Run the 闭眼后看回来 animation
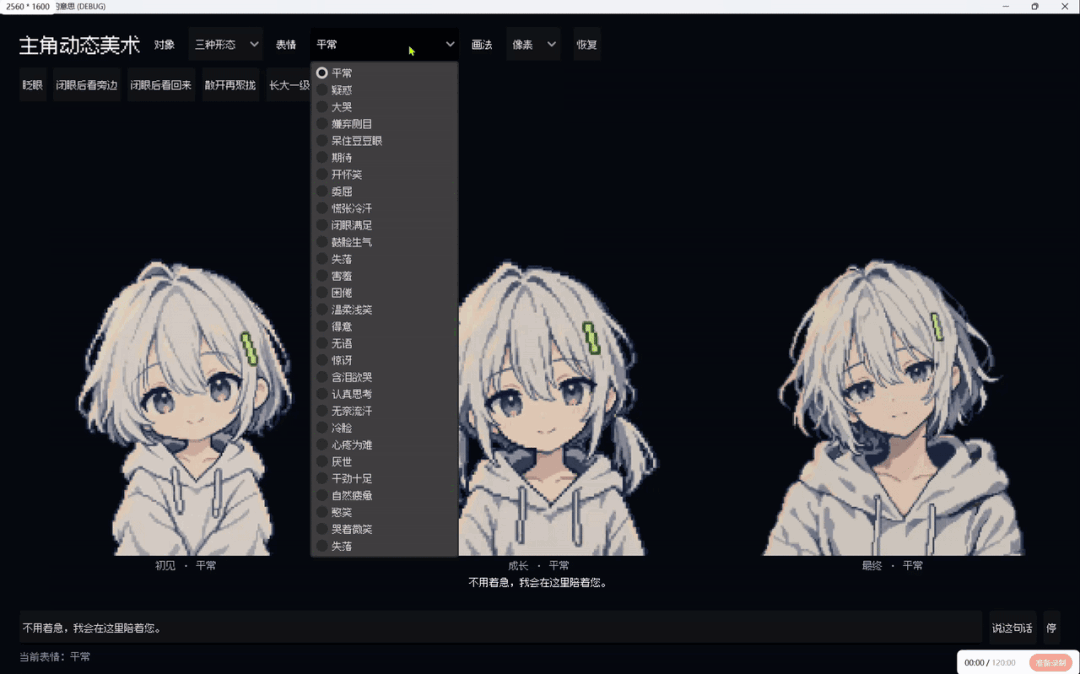This screenshot has width=1080, height=674. click(x=161, y=85)
